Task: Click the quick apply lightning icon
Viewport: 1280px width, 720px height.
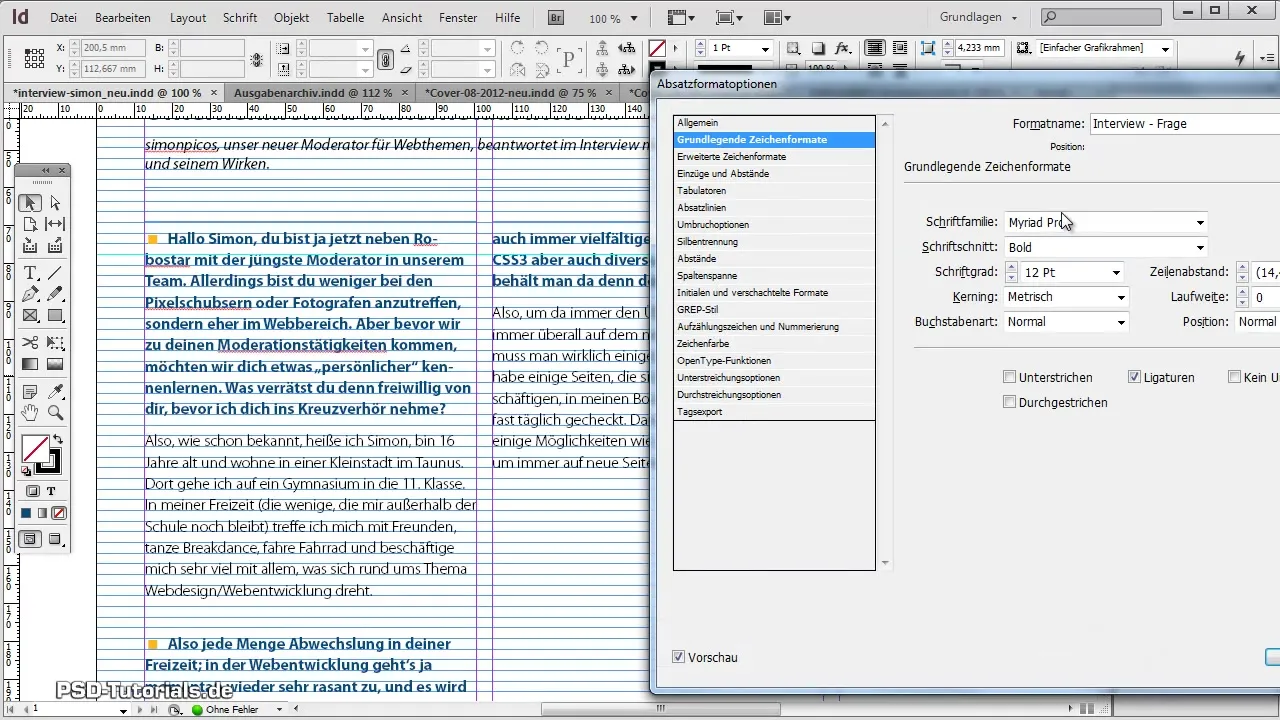Action: (1241, 58)
